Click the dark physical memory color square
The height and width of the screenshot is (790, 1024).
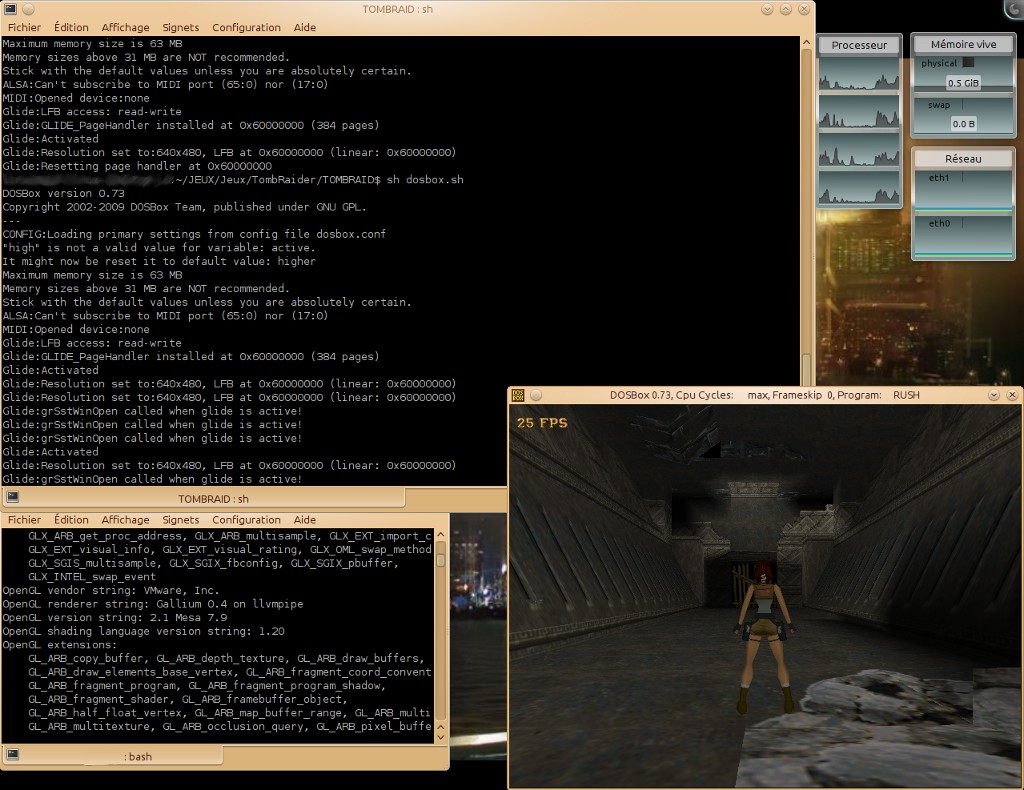point(968,63)
